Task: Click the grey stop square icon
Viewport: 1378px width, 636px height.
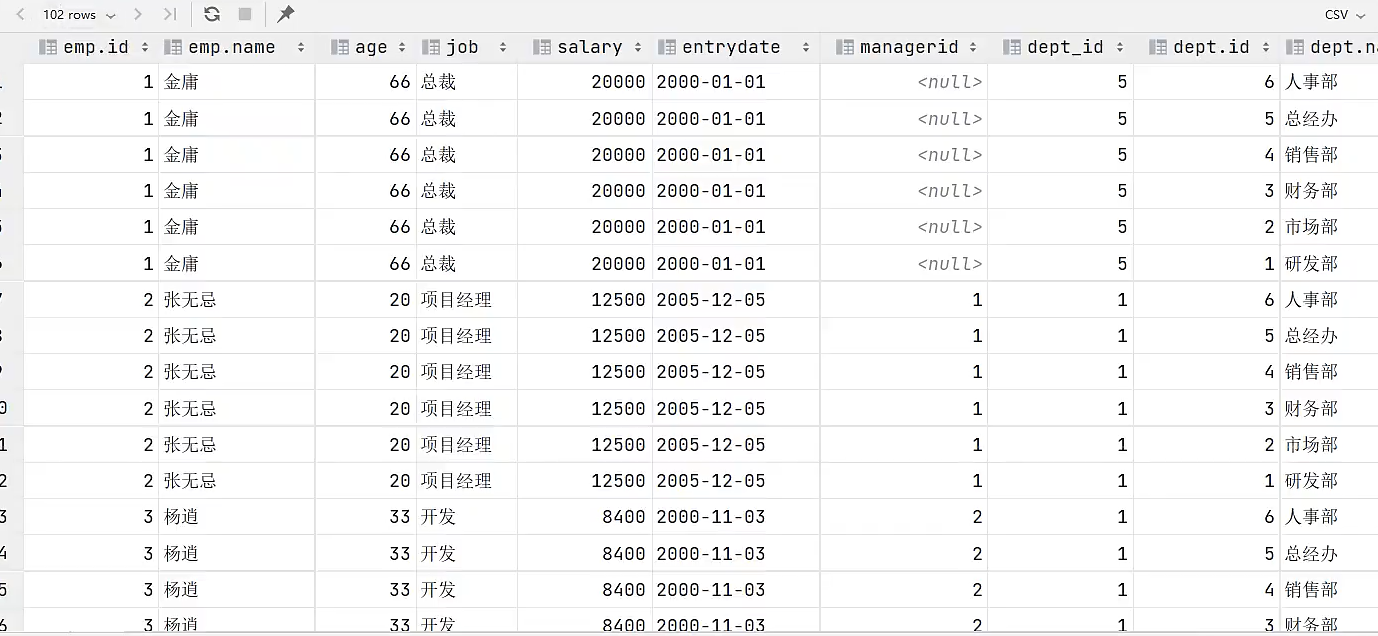Action: coord(245,15)
